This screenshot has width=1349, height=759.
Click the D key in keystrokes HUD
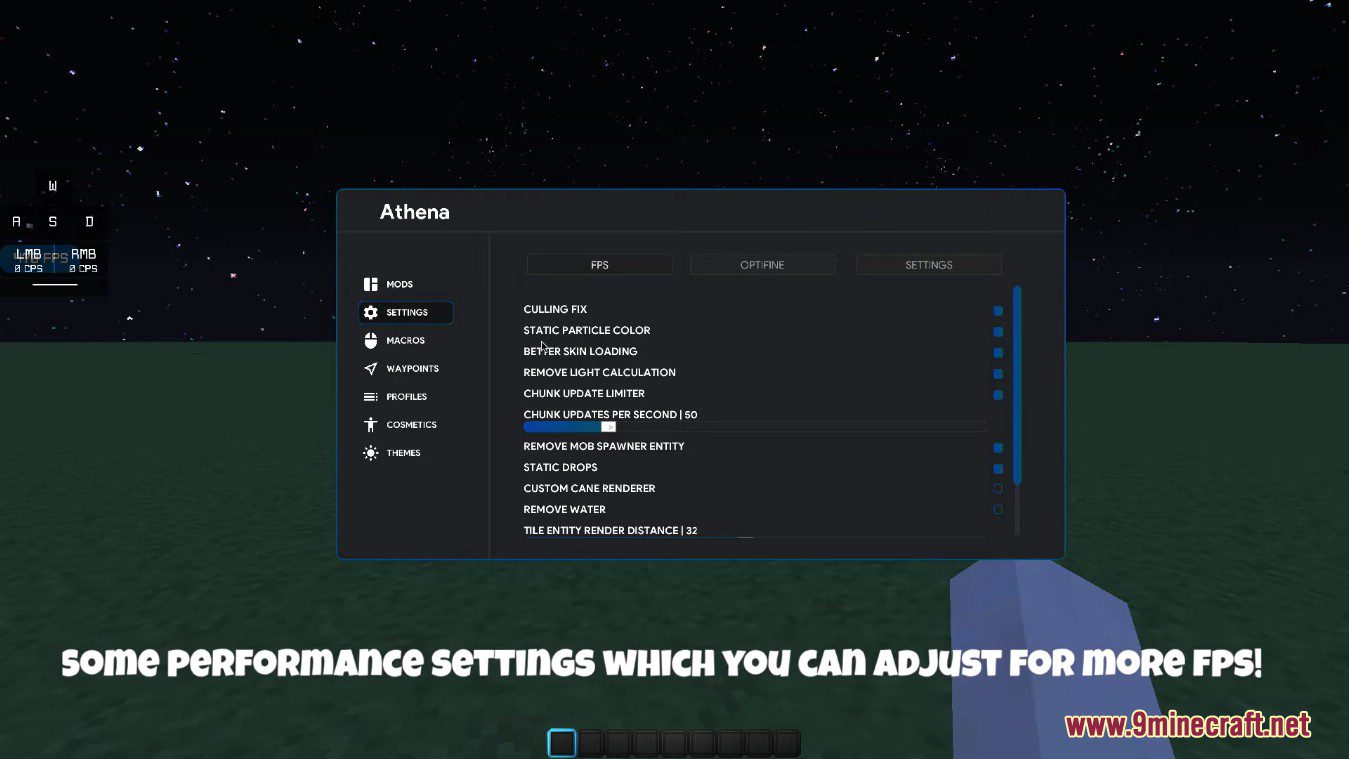[x=89, y=222]
